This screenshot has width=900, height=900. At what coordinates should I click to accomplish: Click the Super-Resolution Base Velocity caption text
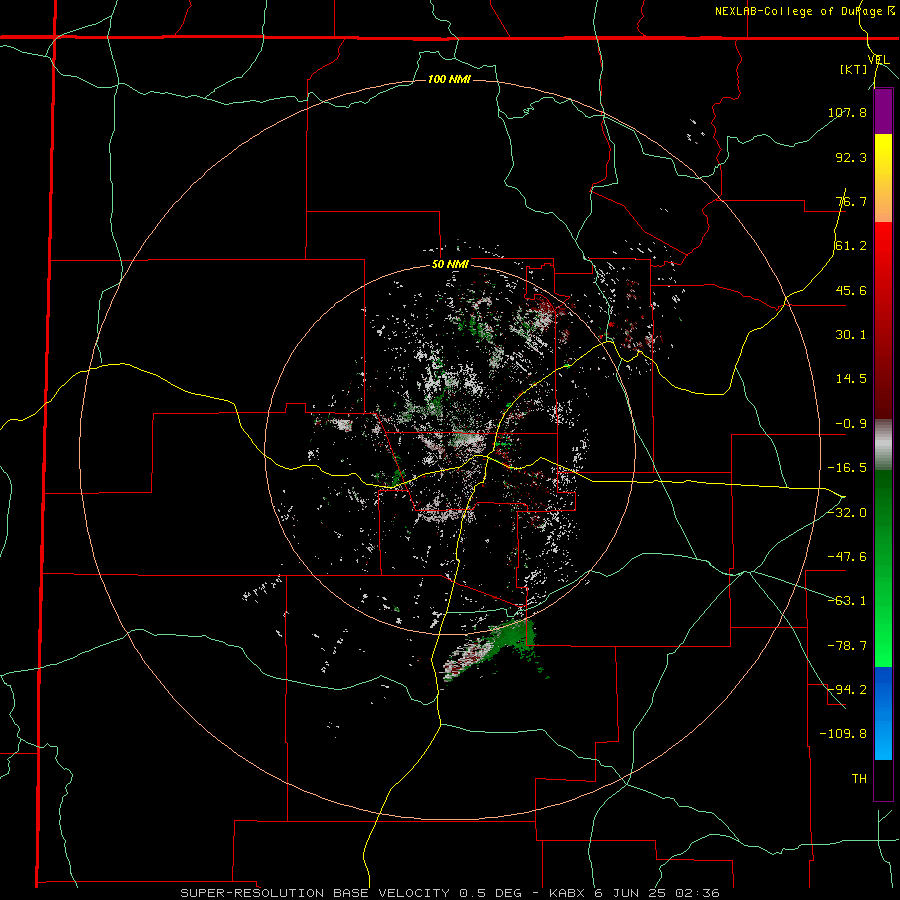(x=449, y=893)
